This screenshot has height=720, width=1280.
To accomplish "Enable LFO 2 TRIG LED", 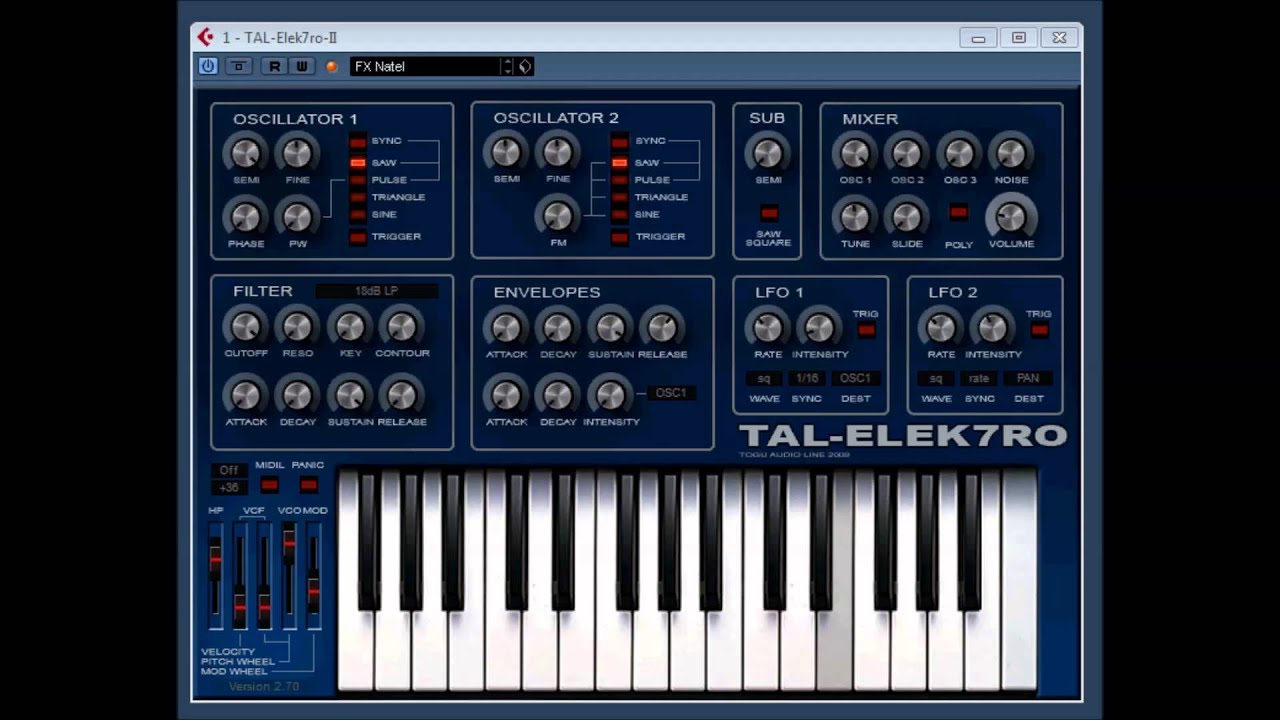I will tap(1040, 330).
